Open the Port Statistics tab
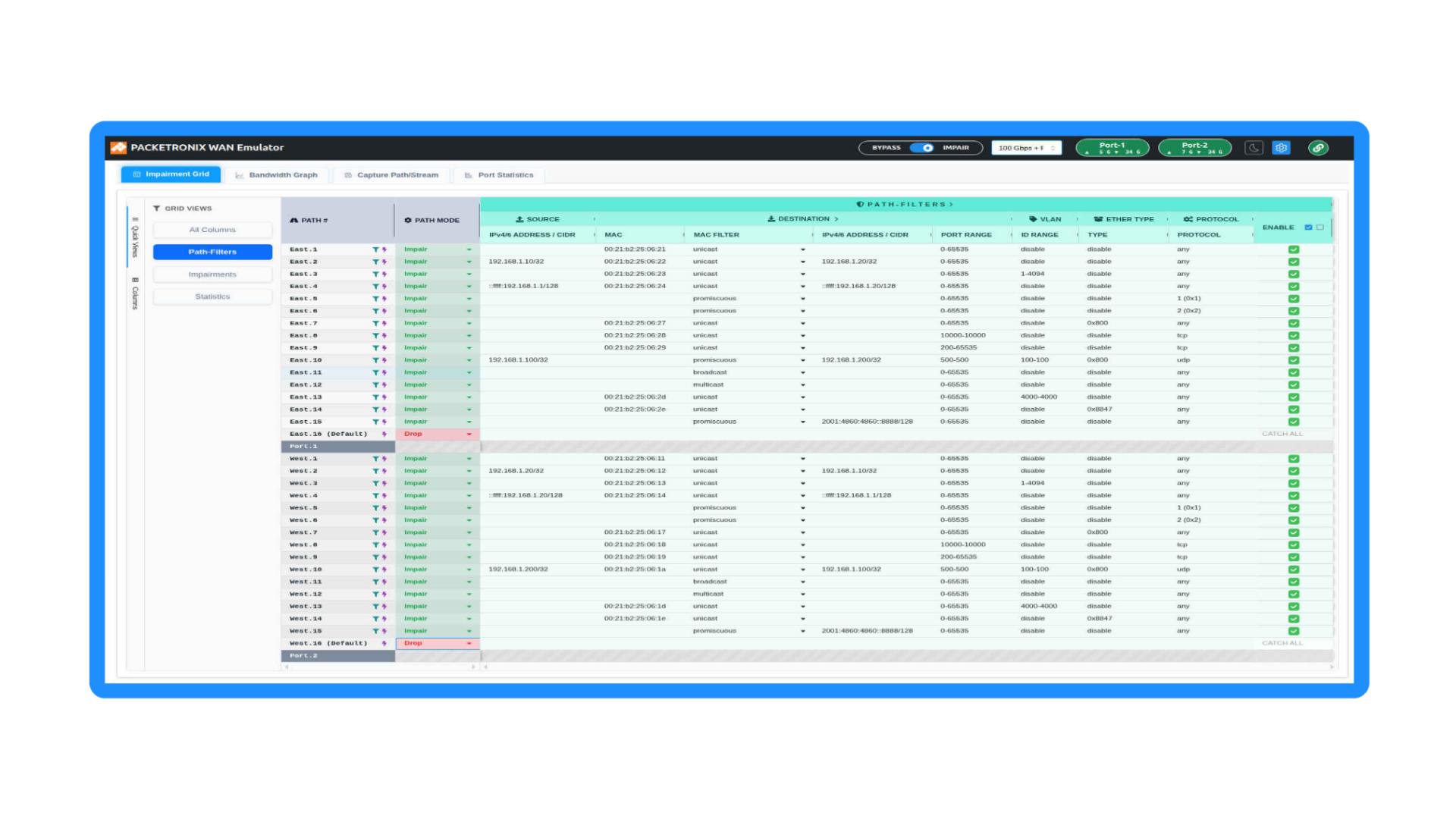 pos(499,175)
